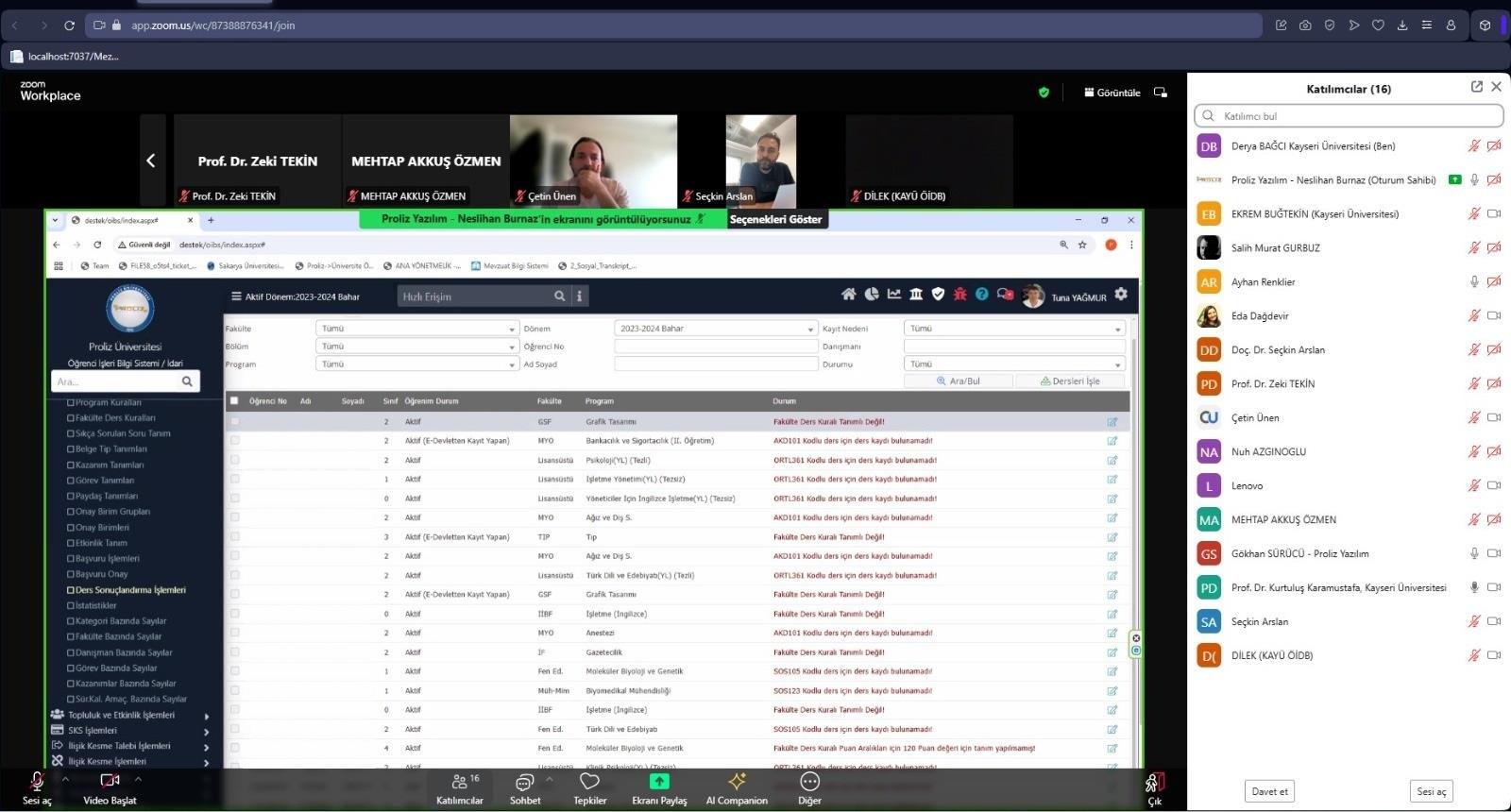Open Diğer more options

pos(809,781)
